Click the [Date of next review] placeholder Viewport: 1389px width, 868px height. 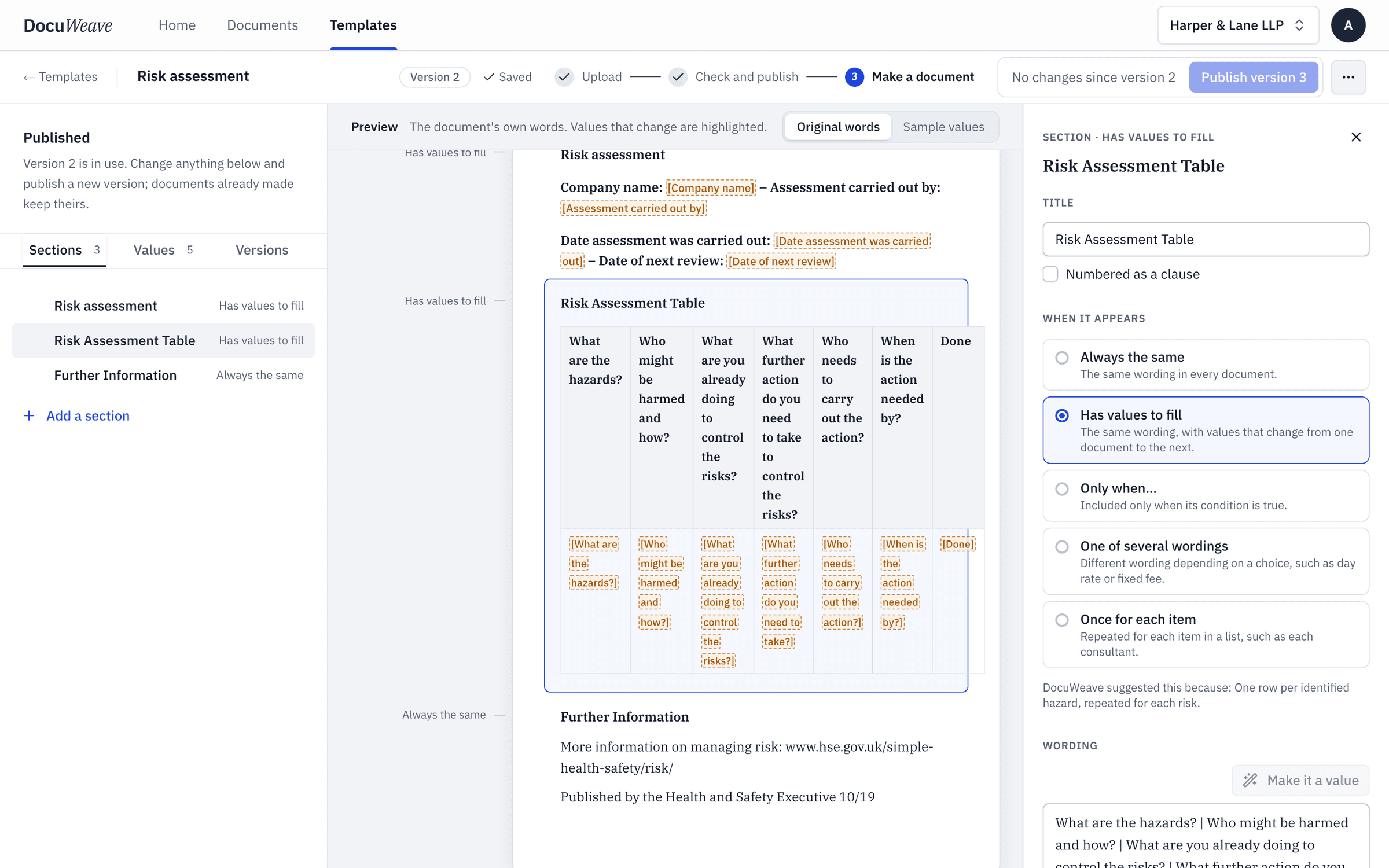(781, 261)
